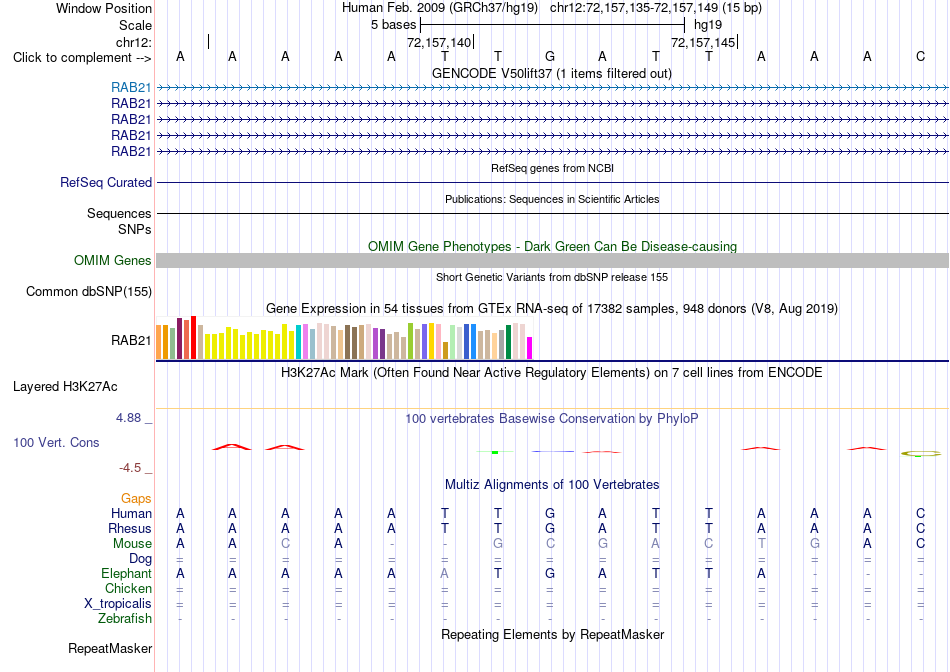Click the green mark in the PhyloP track
950x672 pixels.
[x=495, y=452]
